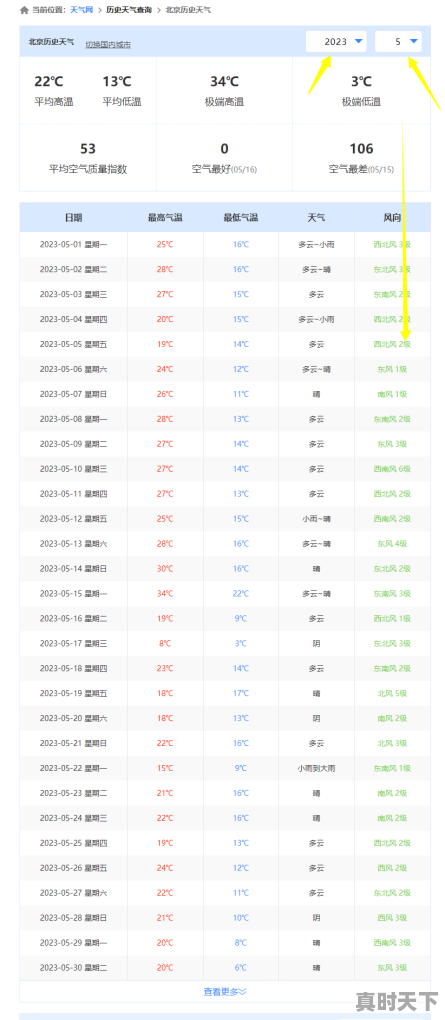The height and width of the screenshot is (1020, 445).
Task: Click low temperature 8℃ on 2023-05-29
Action: (241, 943)
